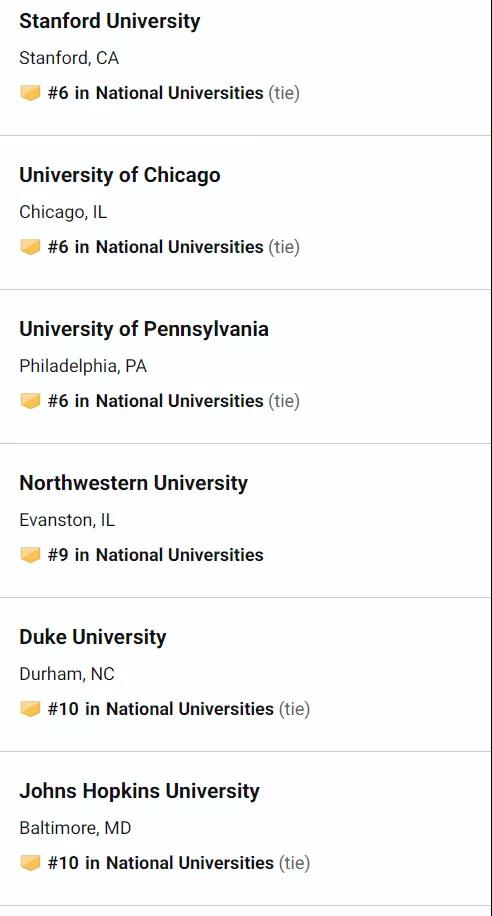Click the badge icon next to Northwestern's #9 ranking
This screenshot has height=916, width=492.
[x=30, y=555]
